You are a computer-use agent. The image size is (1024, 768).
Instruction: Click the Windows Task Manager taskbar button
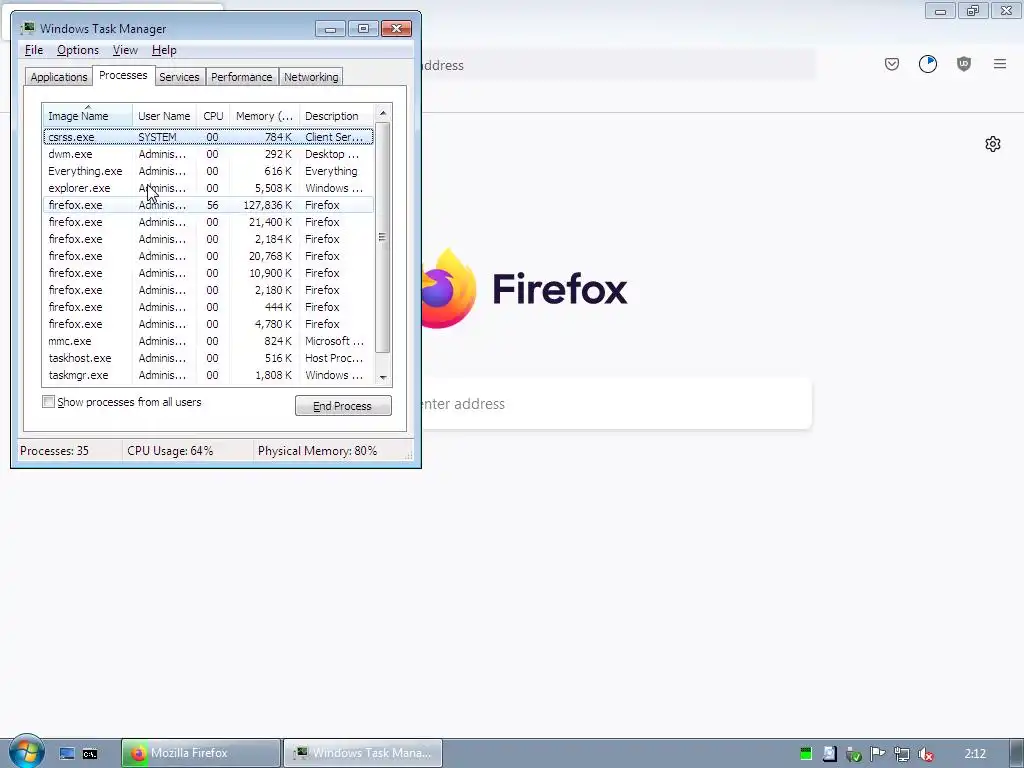(363, 753)
